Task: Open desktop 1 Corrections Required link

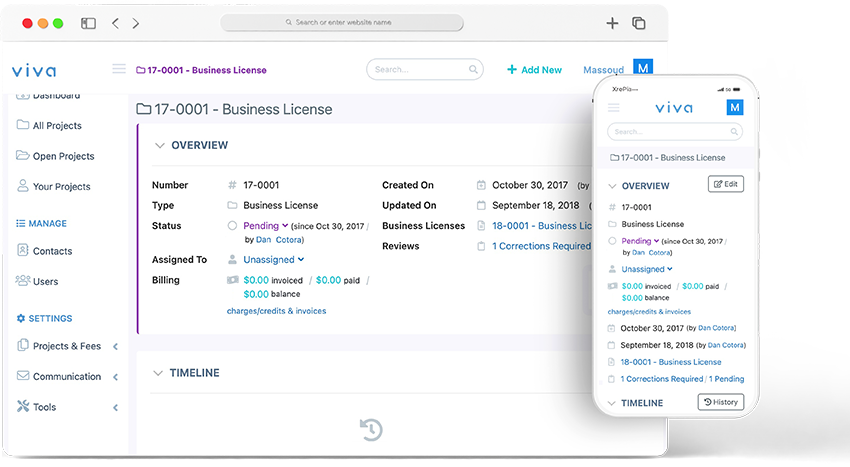Action: [x=542, y=246]
